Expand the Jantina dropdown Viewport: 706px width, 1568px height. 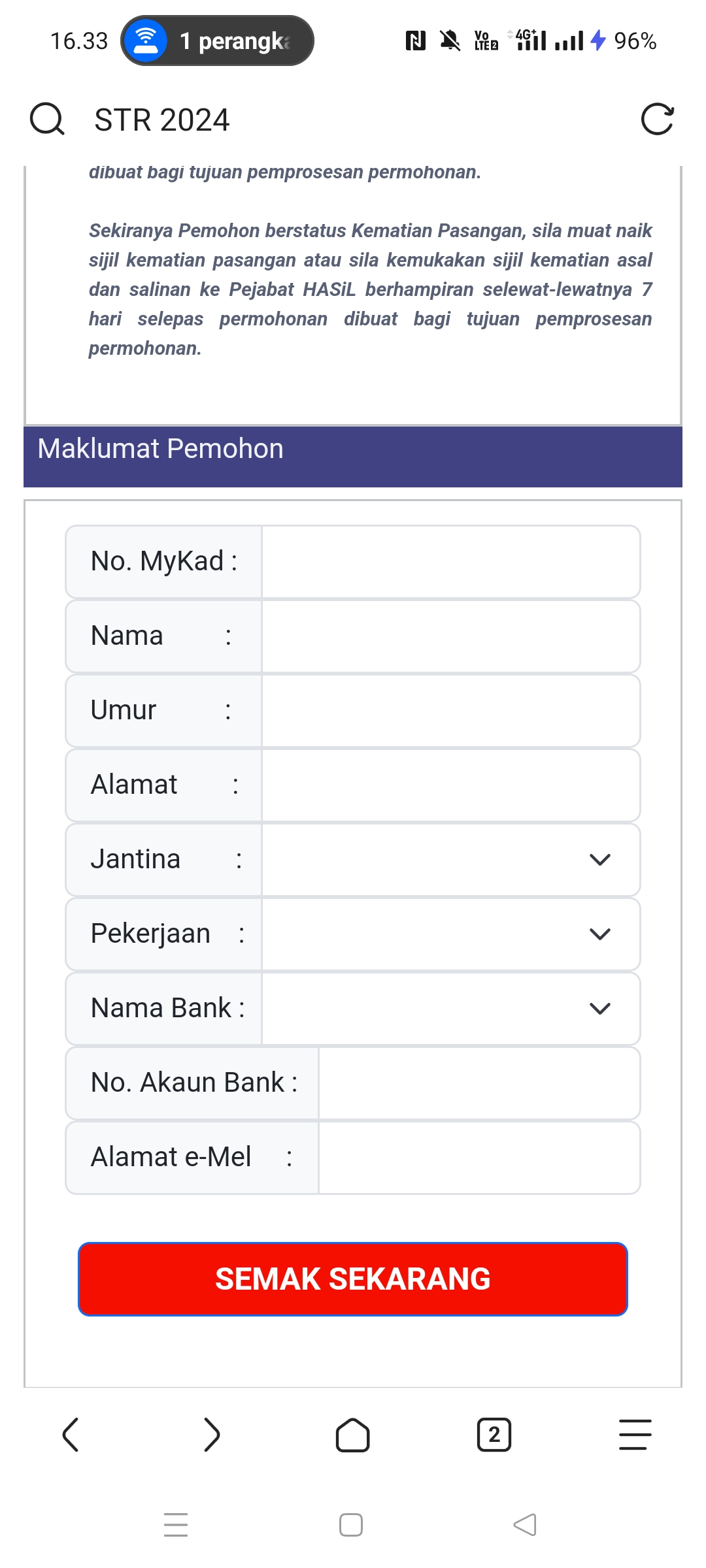pos(451,860)
